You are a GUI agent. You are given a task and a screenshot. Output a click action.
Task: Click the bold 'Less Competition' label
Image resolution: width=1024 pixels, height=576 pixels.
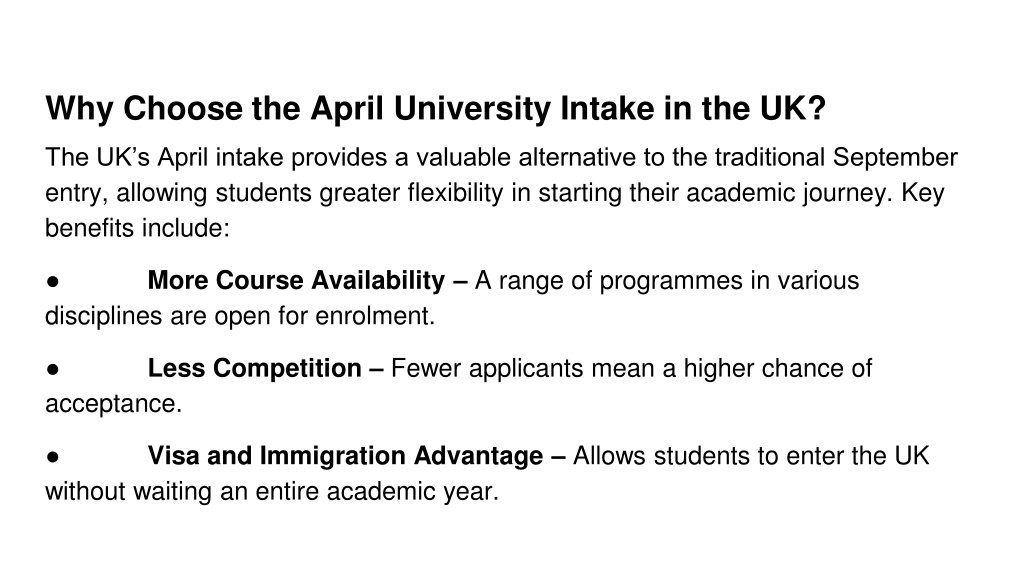pyautogui.click(x=254, y=368)
